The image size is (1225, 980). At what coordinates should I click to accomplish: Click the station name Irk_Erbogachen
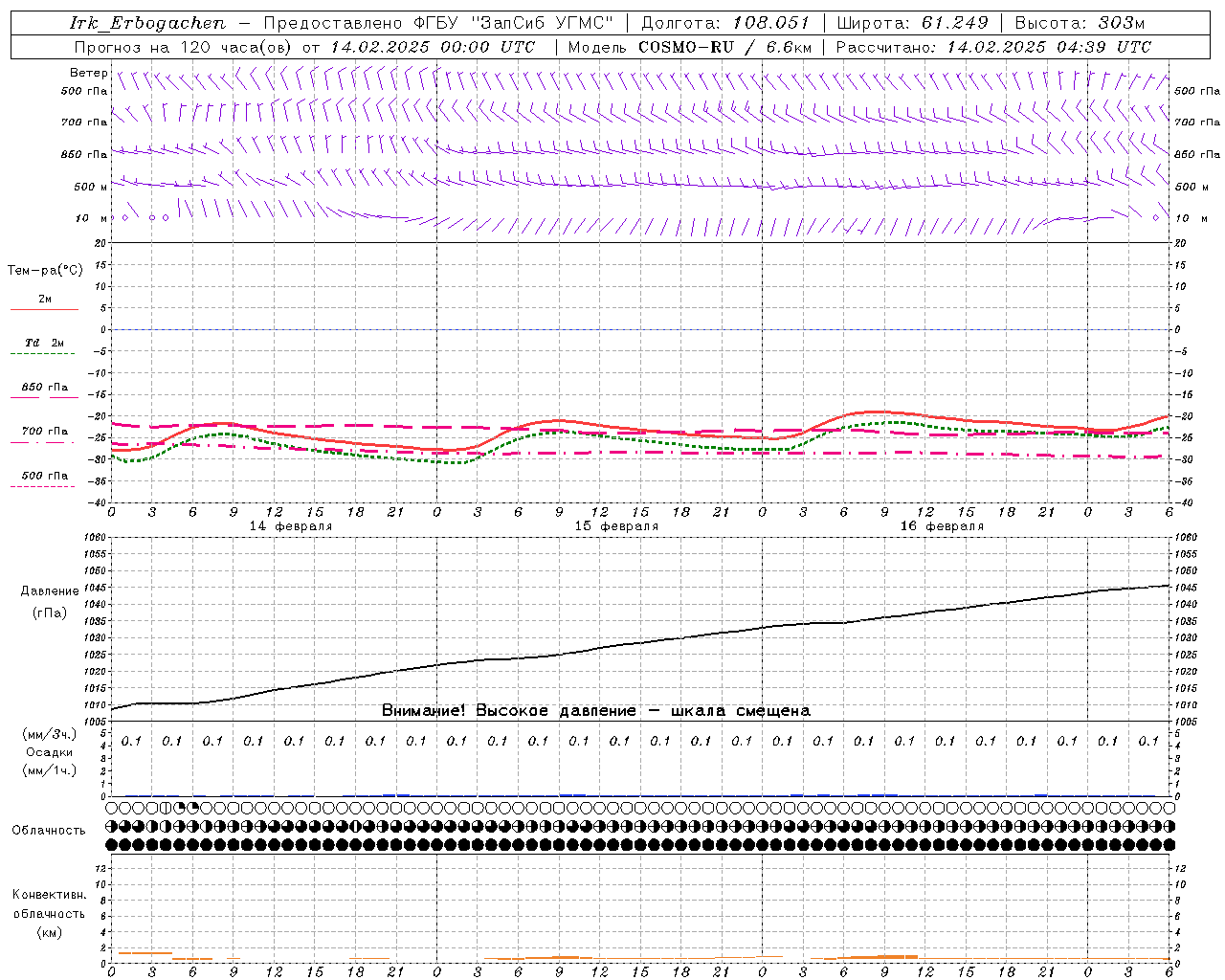tap(147, 23)
